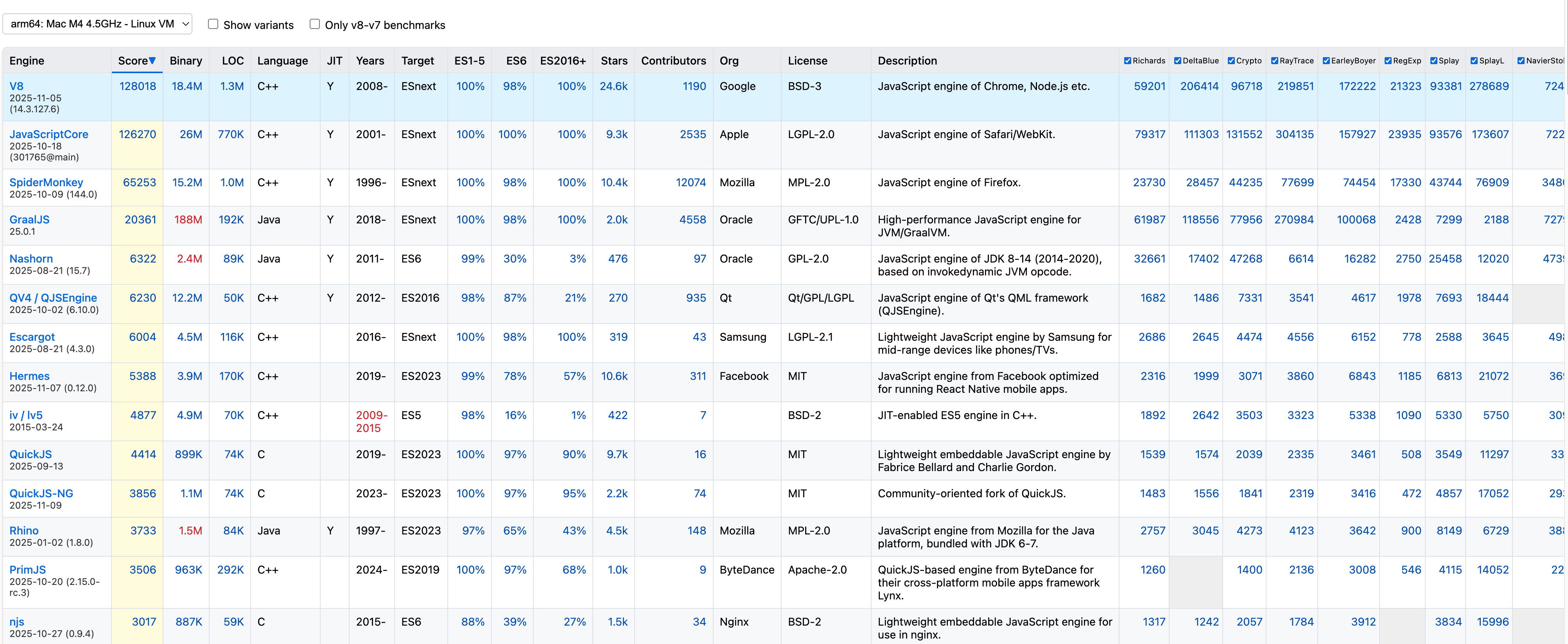Sort table by Binary column

tap(186, 61)
